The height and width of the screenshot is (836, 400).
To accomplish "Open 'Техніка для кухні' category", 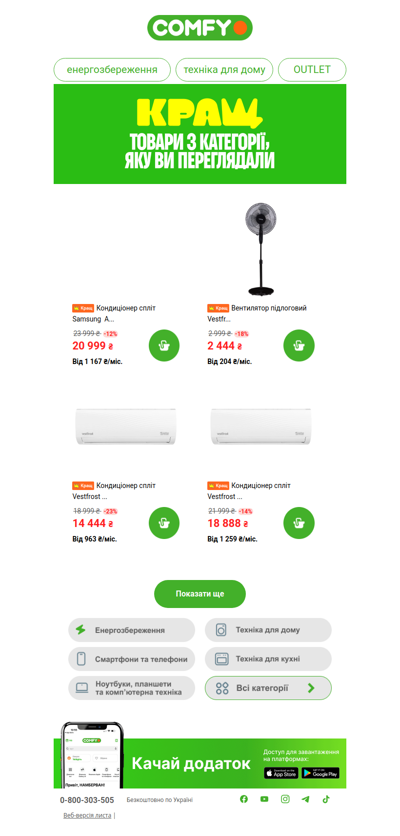I will point(268,659).
